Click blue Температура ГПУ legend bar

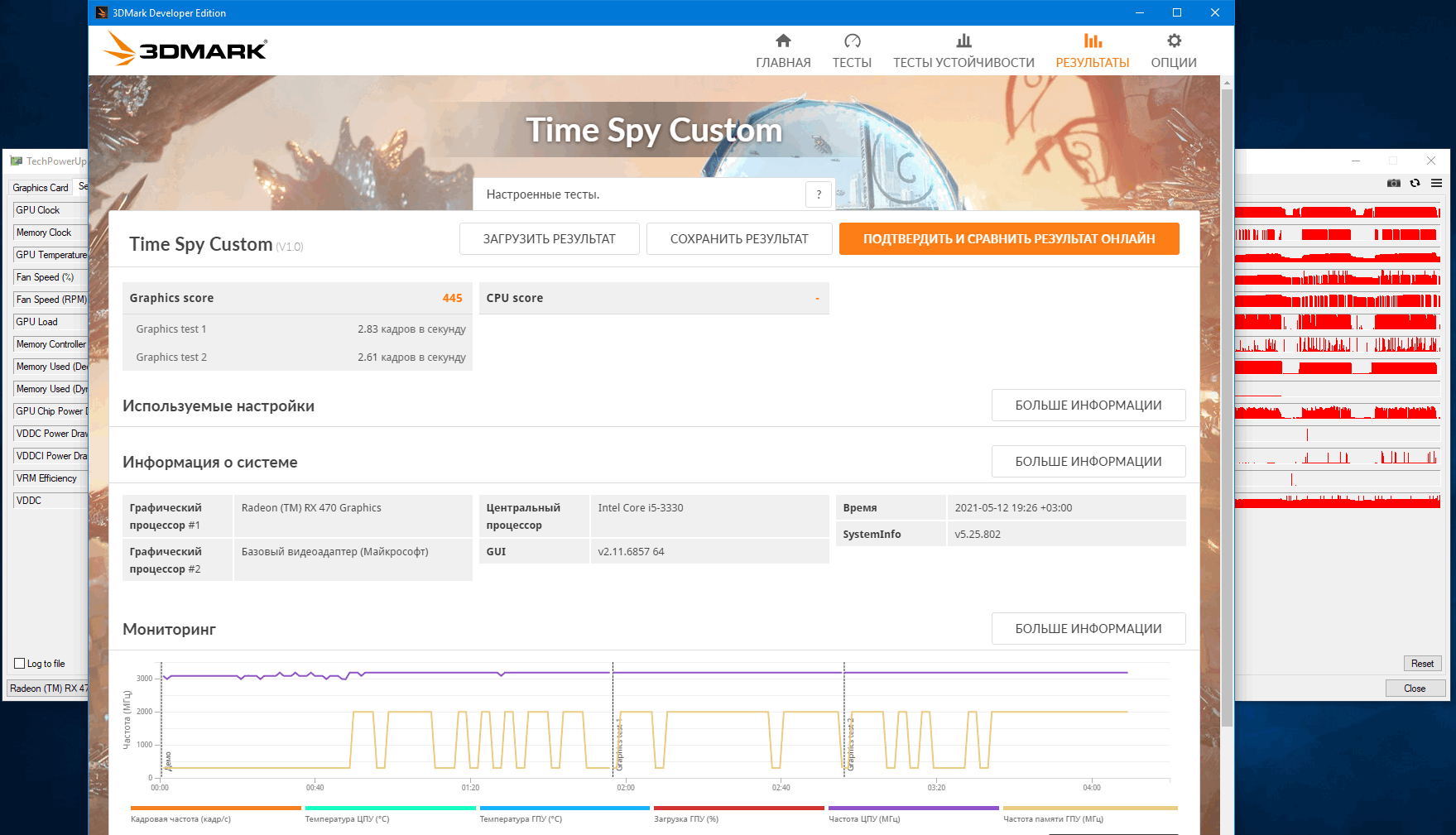565,808
